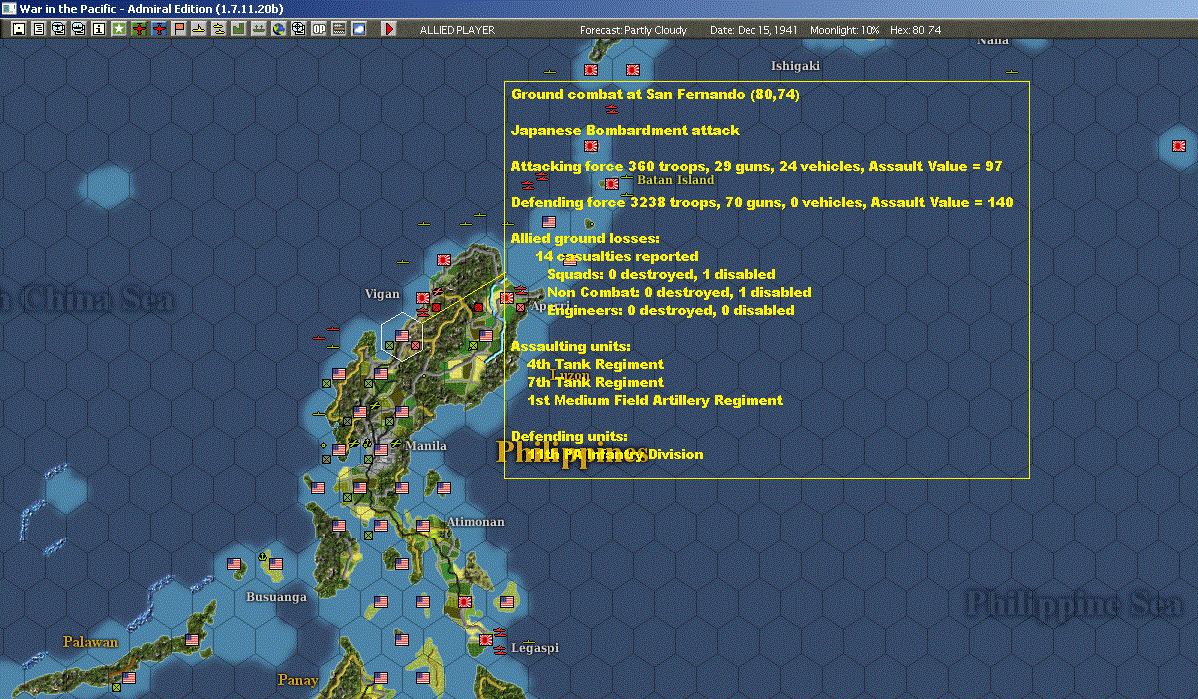Open the save game disk icon
This screenshot has width=1198, height=699.
click(x=18, y=28)
